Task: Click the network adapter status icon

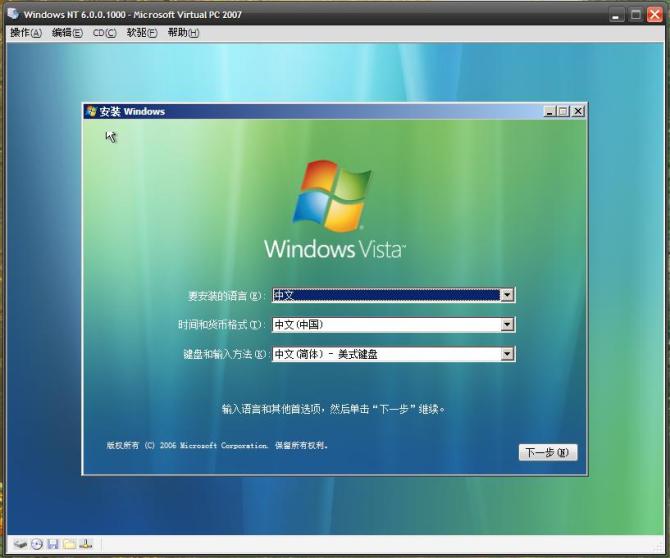Action: point(85,544)
